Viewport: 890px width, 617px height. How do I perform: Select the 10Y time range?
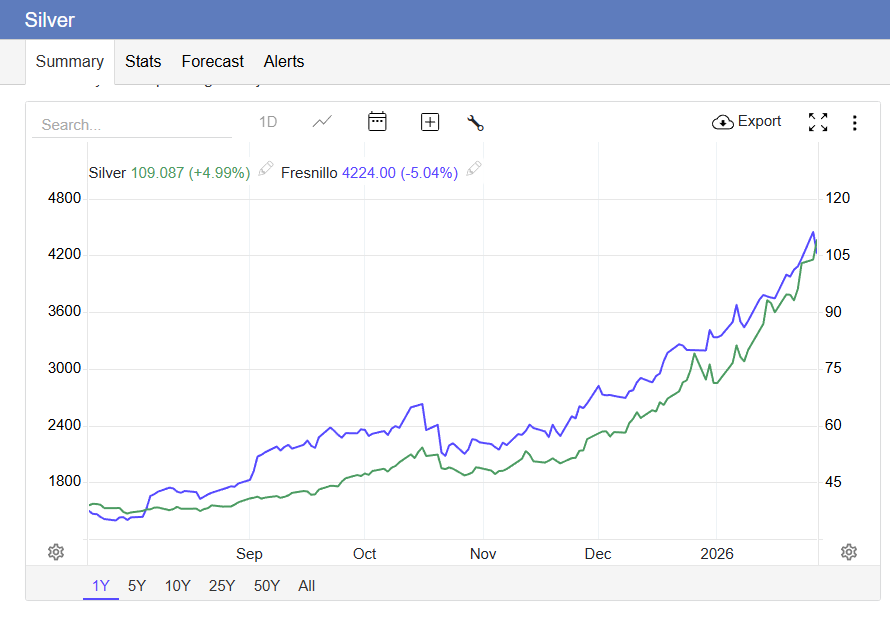point(177,586)
